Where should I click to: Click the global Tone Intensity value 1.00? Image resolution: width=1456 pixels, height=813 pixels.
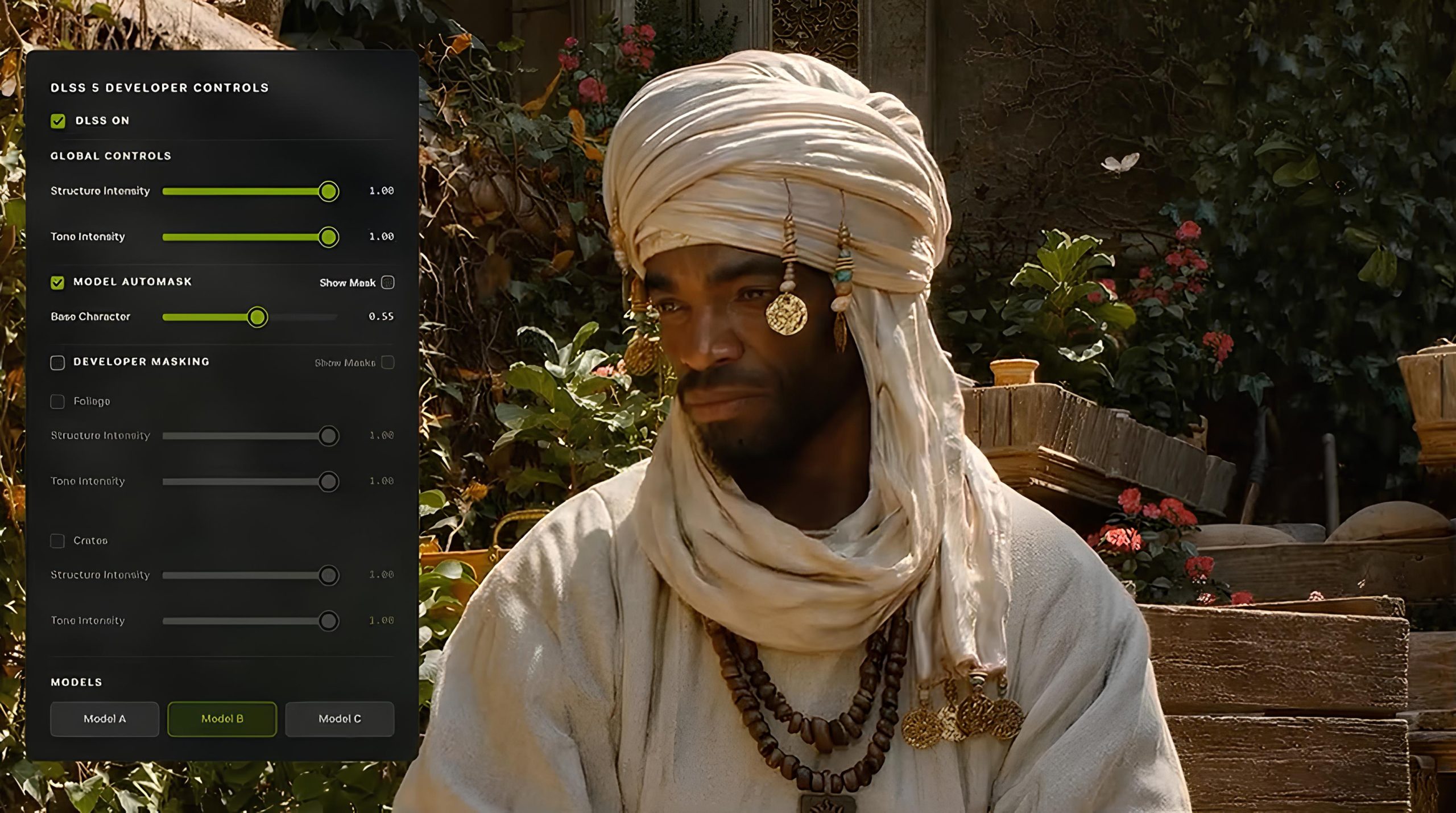coord(381,236)
